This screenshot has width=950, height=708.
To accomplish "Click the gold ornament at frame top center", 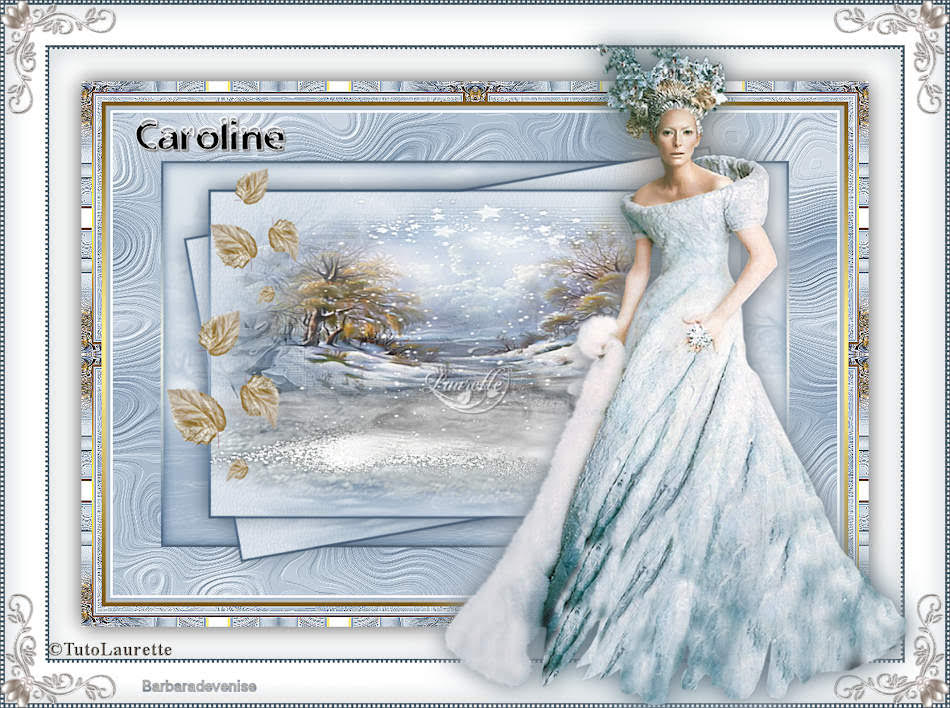I will [x=474, y=93].
